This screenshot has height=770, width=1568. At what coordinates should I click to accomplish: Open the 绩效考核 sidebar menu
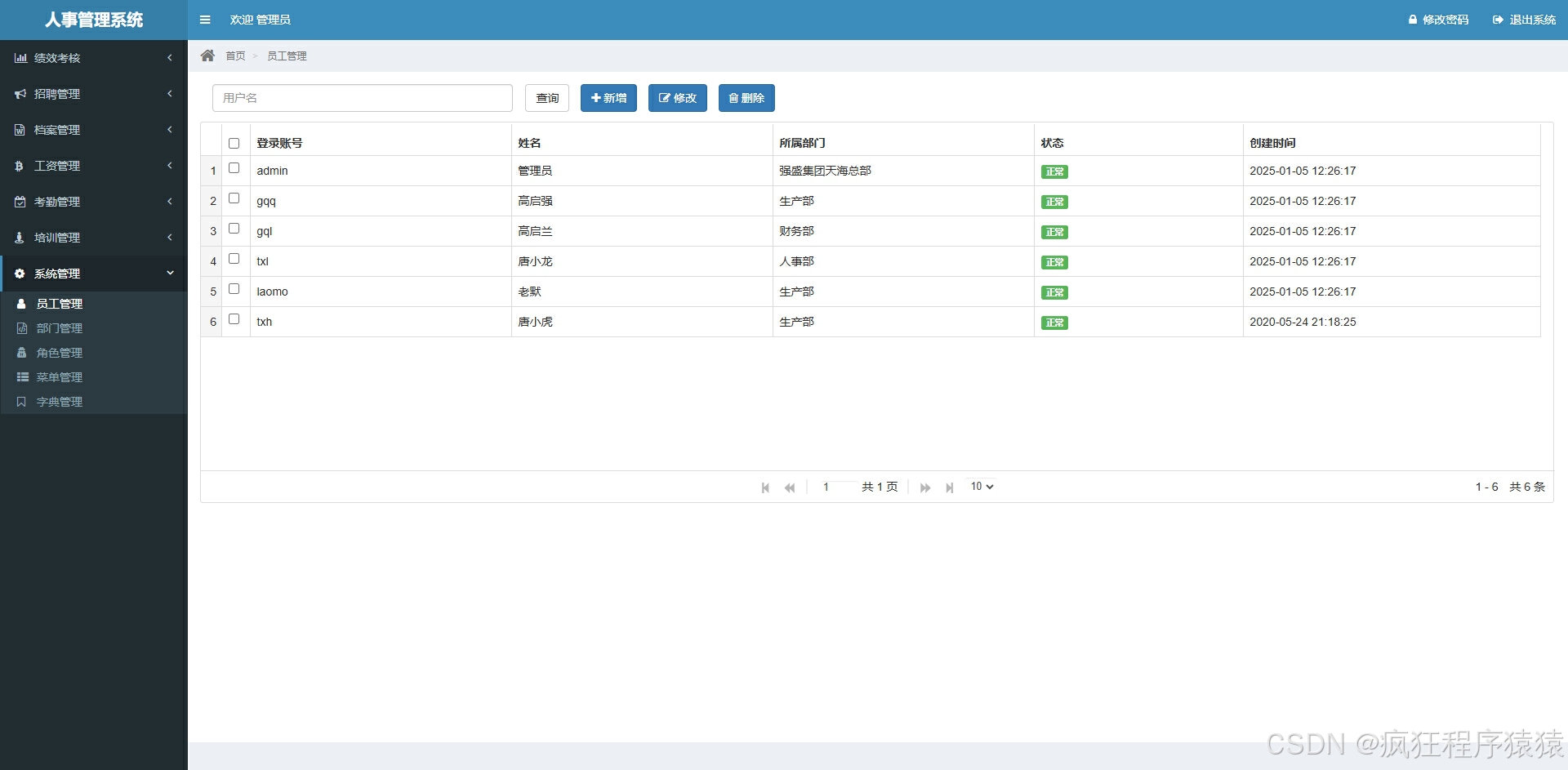(94, 58)
